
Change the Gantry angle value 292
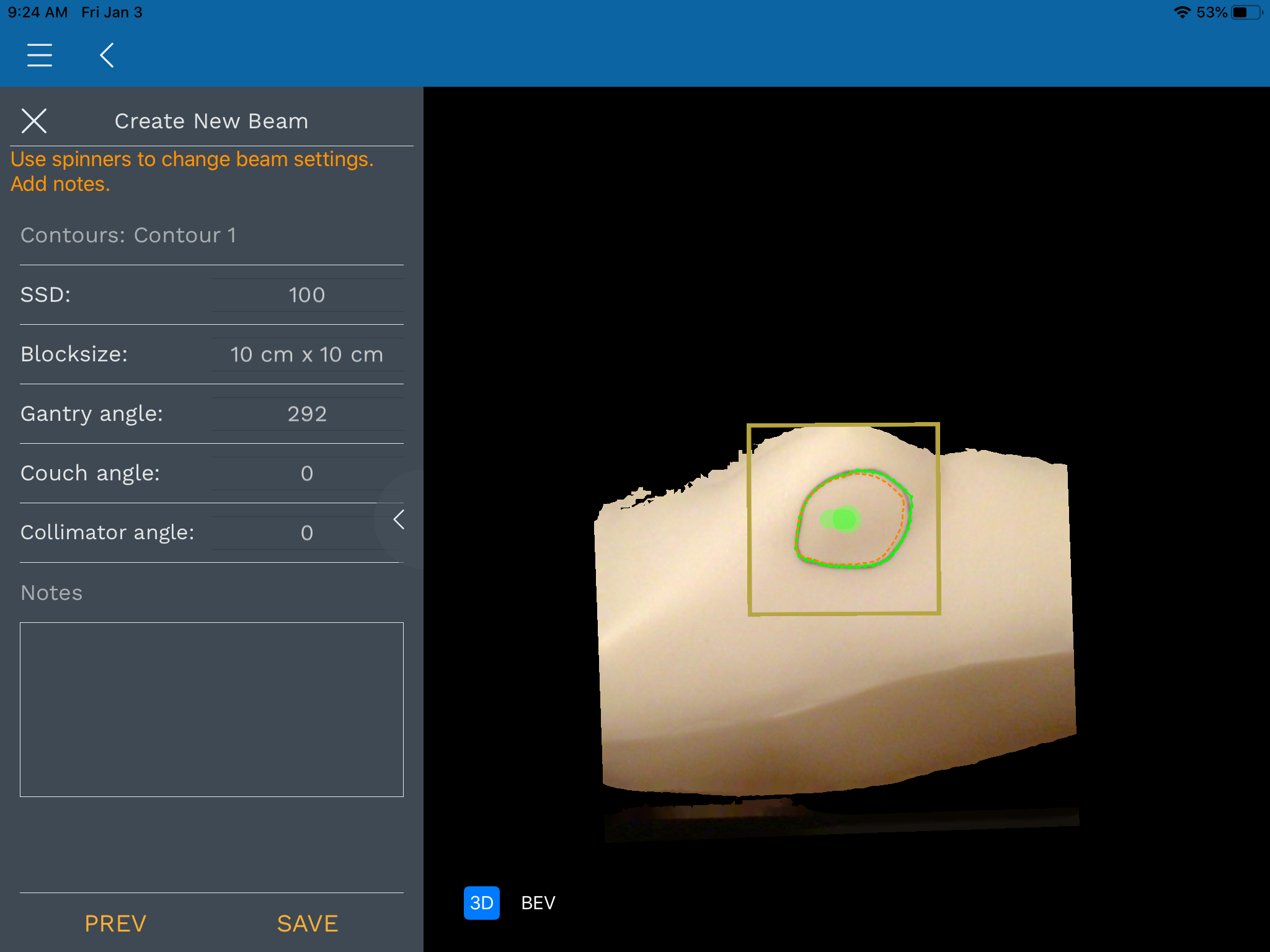tap(307, 414)
